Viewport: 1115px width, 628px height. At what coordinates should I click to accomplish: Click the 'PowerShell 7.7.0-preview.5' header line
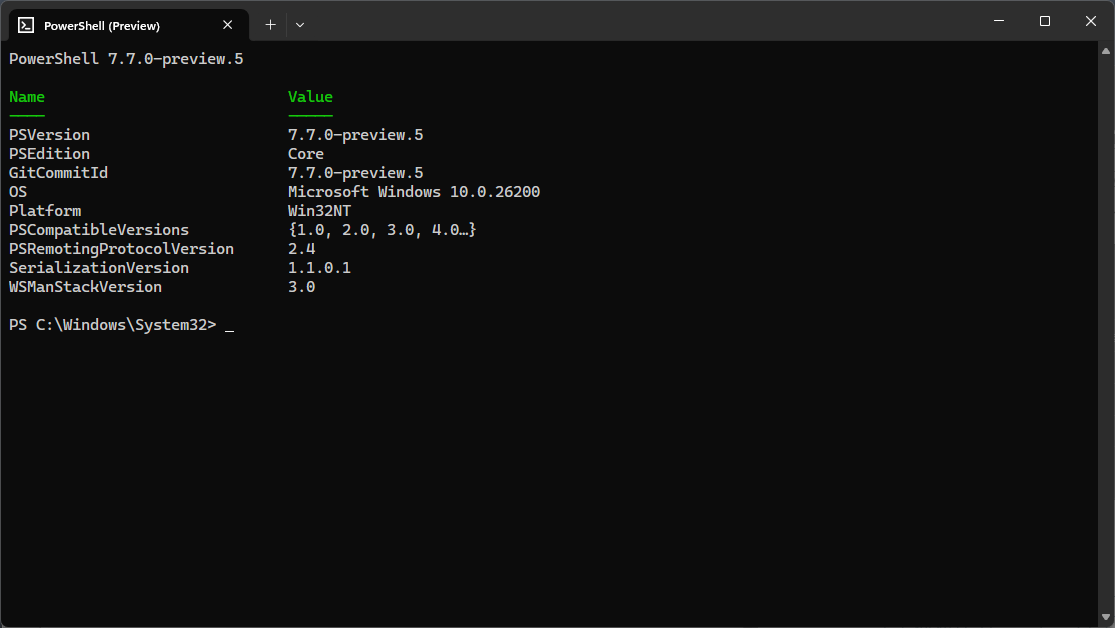click(x=126, y=59)
